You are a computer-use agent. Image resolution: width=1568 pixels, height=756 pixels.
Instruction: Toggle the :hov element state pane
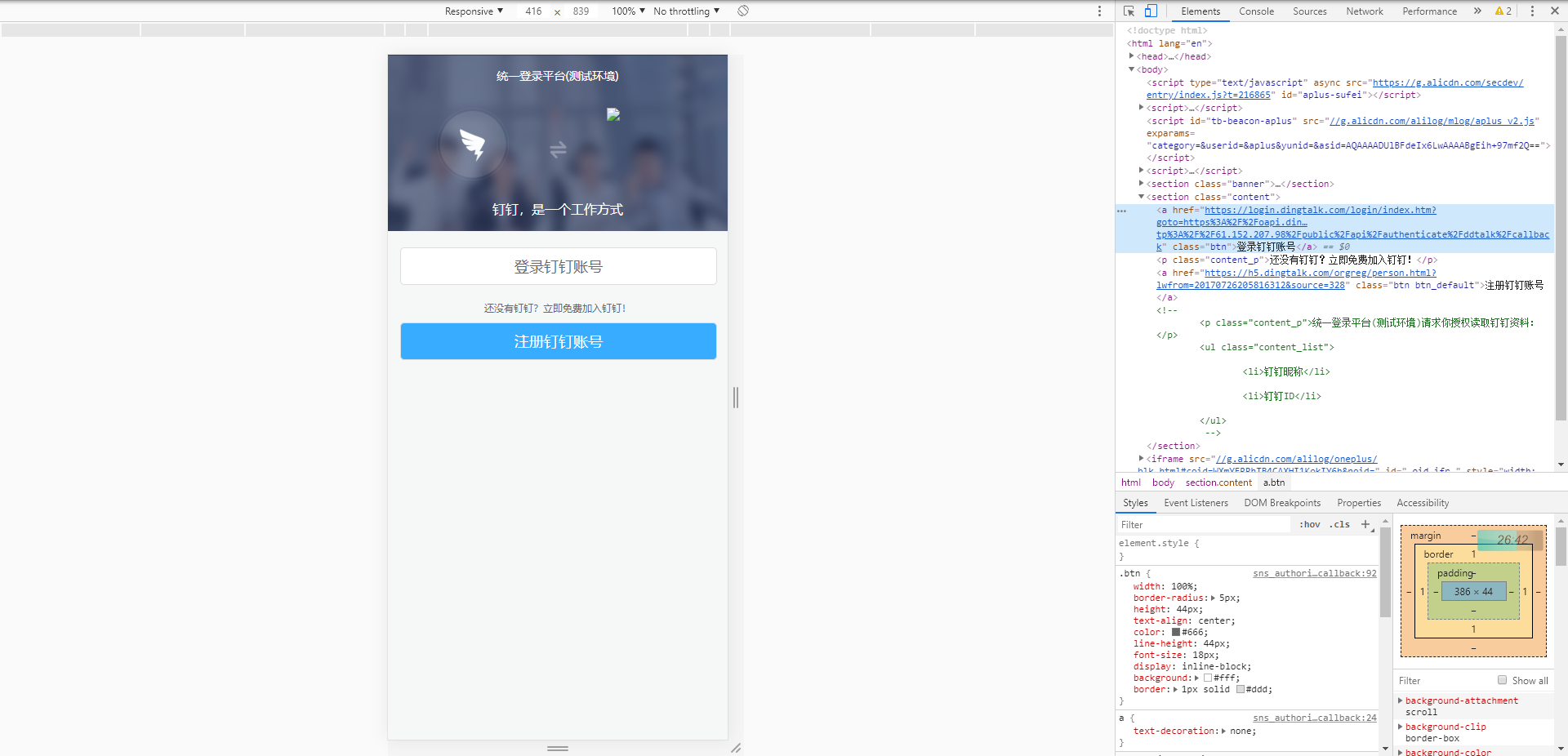[x=1310, y=524]
